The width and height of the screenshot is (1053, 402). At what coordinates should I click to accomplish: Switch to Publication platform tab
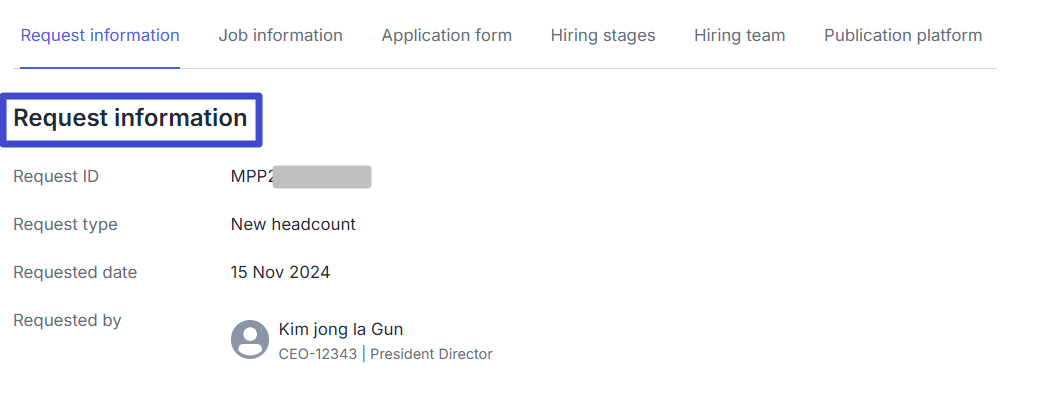[x=902, y=35]
